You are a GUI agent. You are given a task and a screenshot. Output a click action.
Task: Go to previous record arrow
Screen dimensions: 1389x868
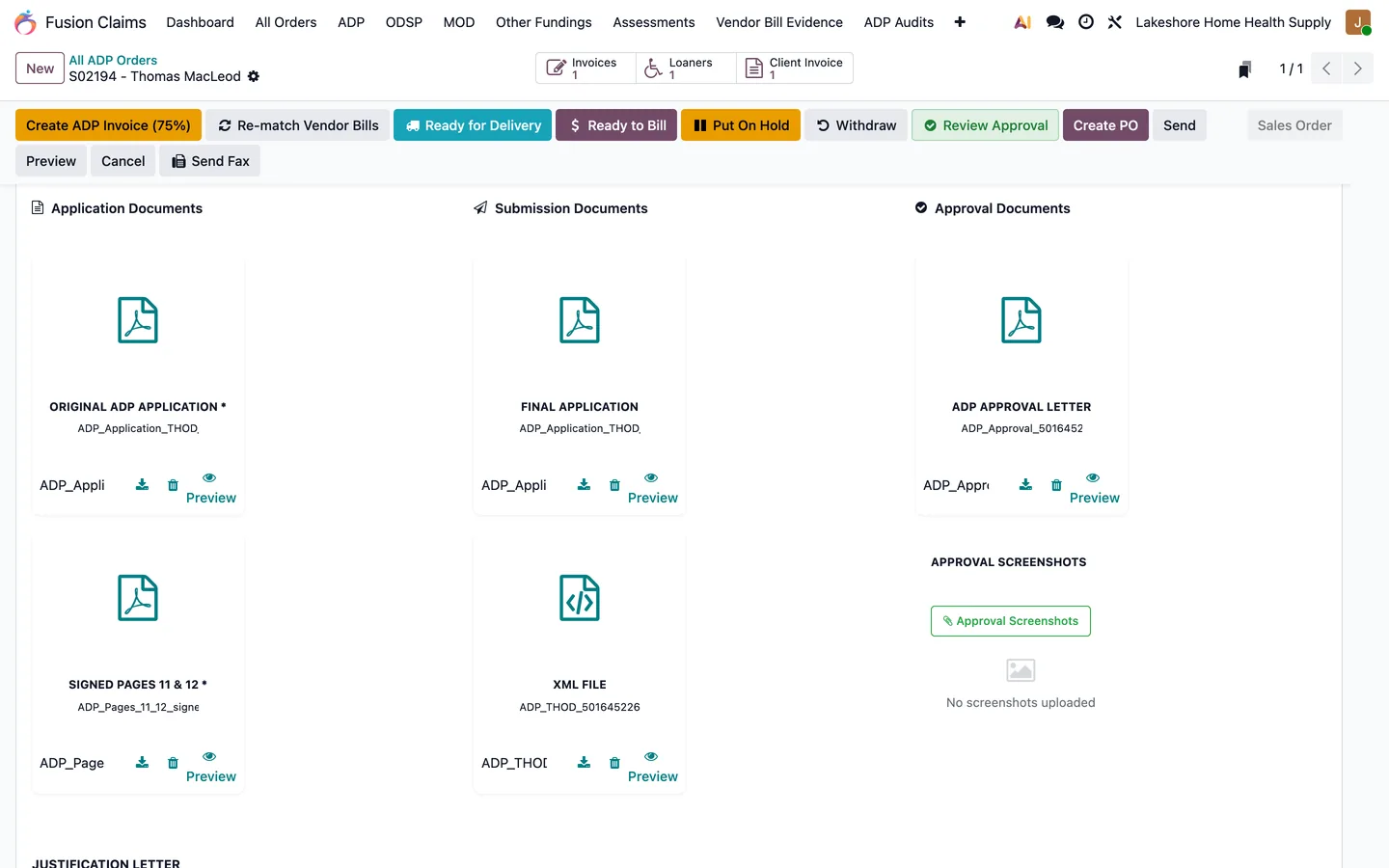click(x=1326, y=68)
